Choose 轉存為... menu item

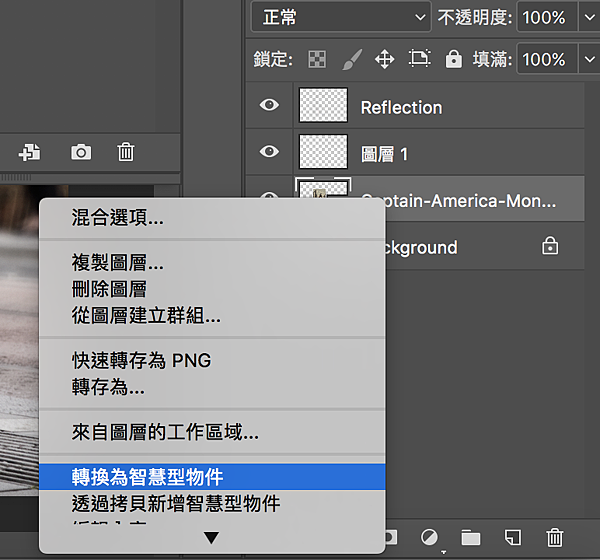coord(212,387)
